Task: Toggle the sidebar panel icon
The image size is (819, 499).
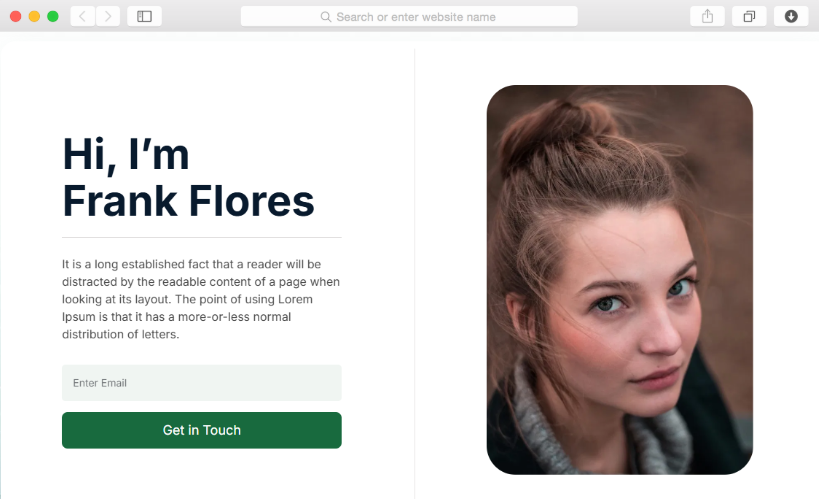Action: click(x=144, y=16)
